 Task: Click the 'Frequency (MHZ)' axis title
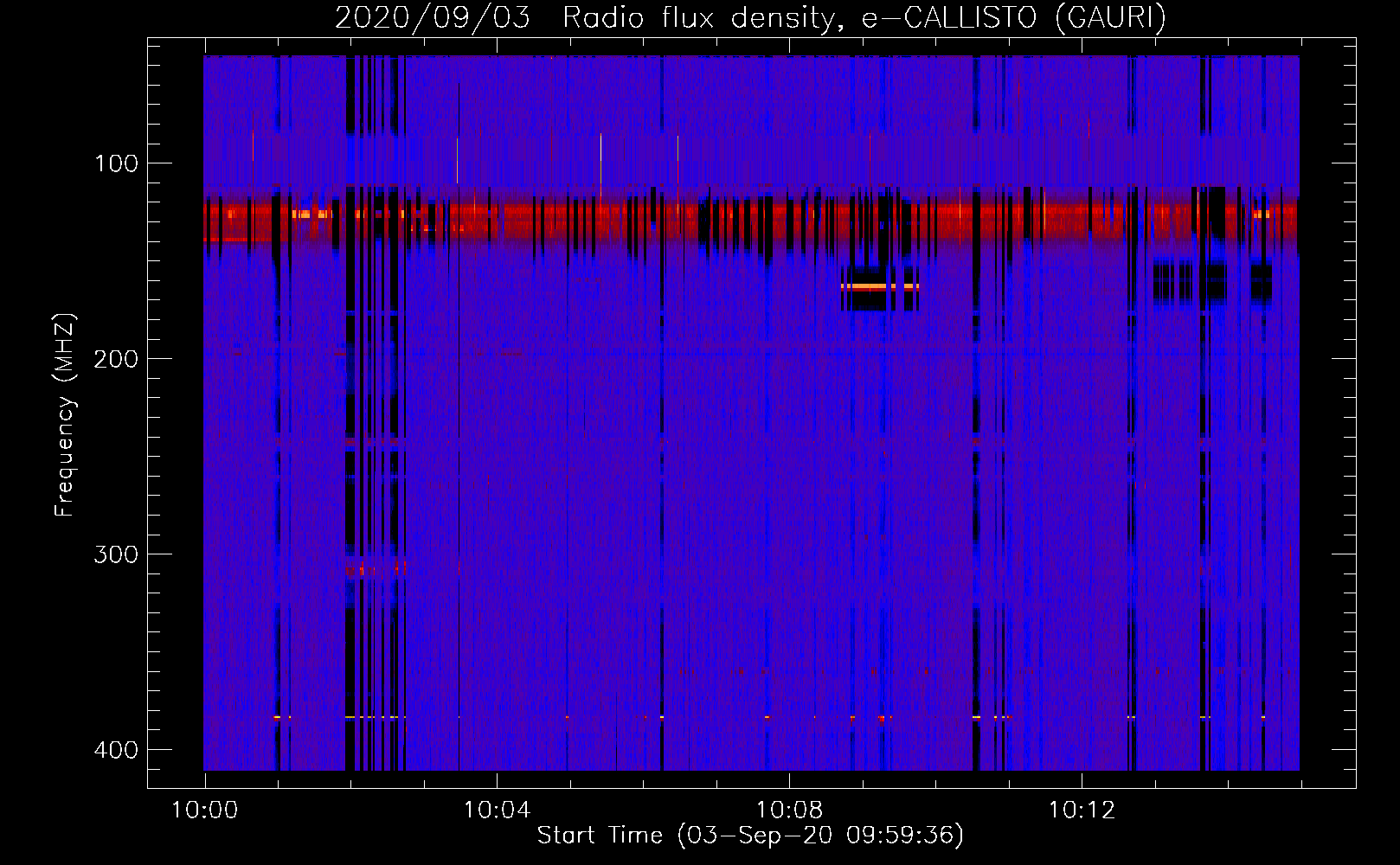coord(65,415)
